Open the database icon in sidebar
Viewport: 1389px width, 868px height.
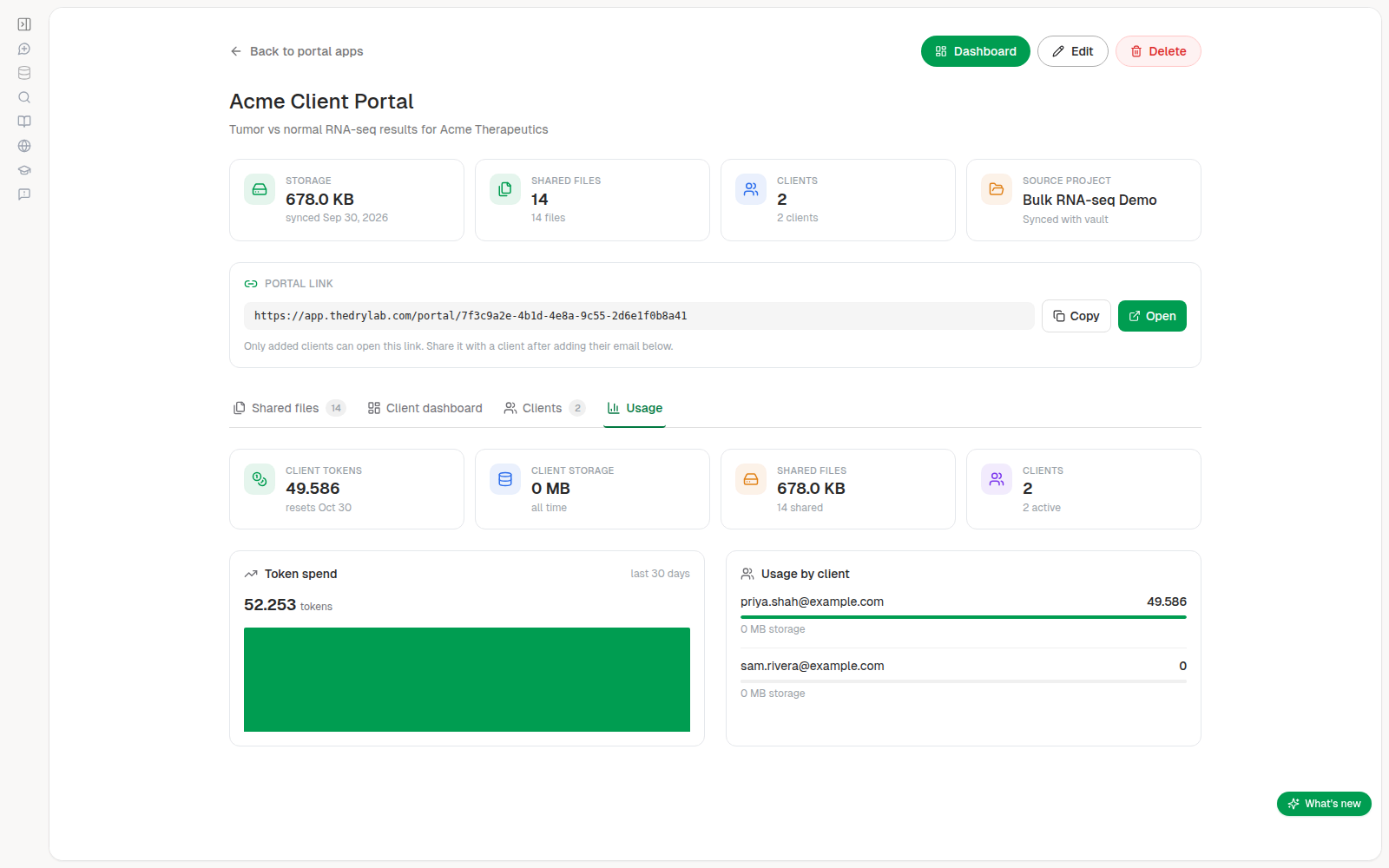[x=24, y=73]
